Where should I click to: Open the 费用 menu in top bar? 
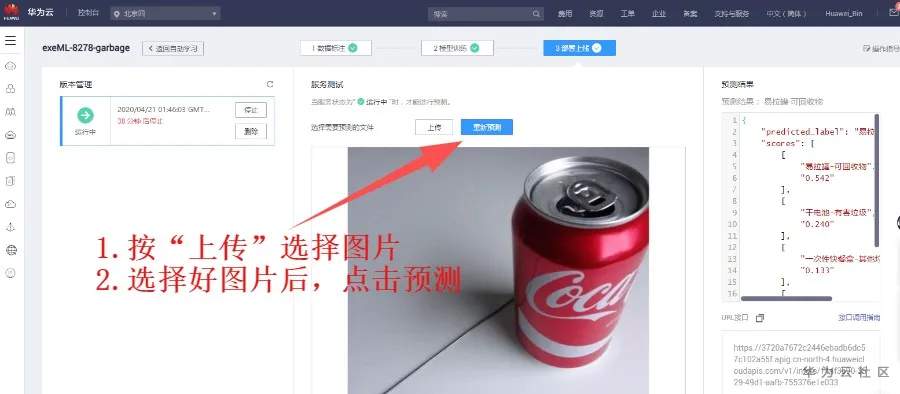[565, 14]
